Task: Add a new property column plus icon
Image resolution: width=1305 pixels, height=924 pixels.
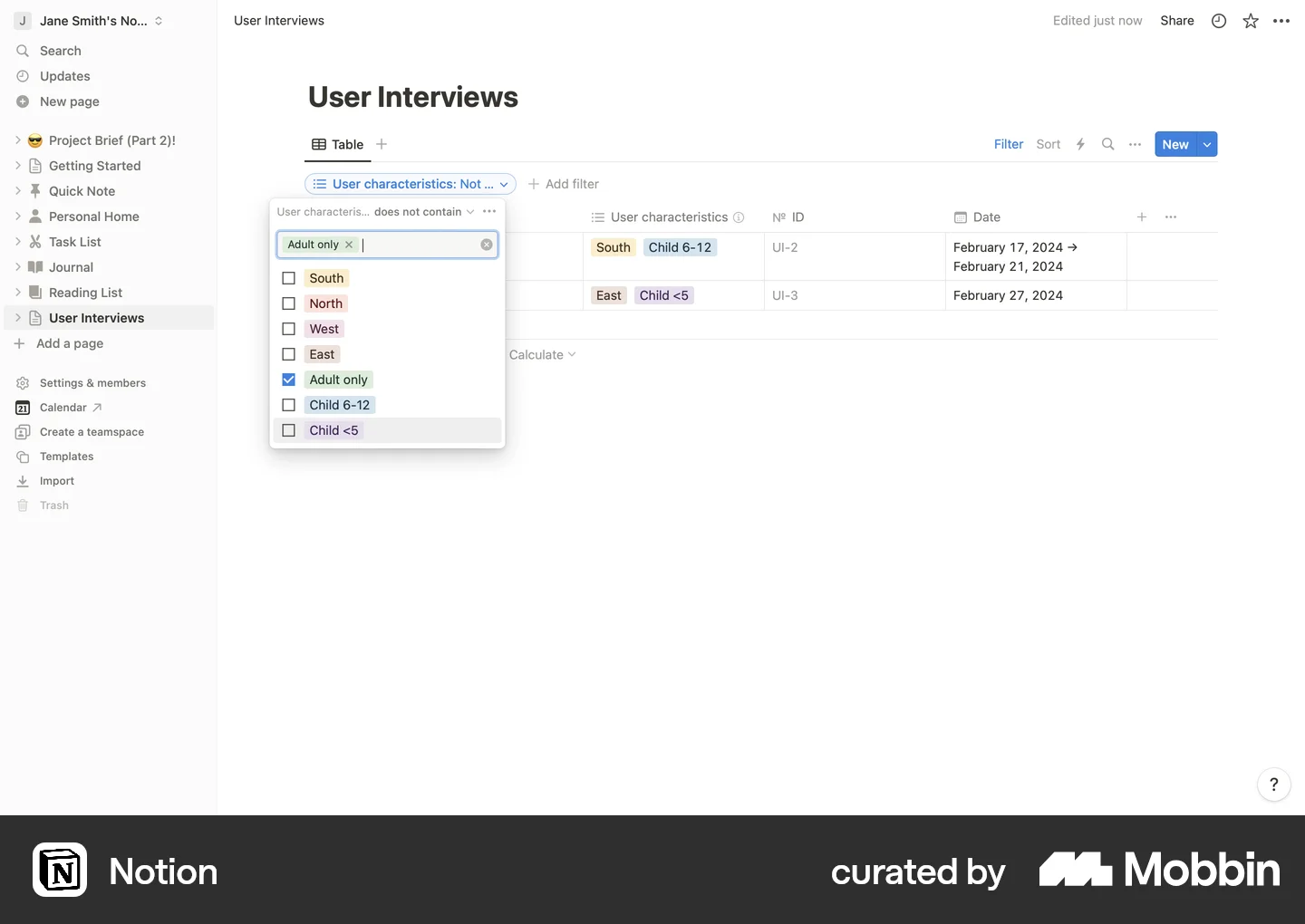Action: click(x=1142, y=217)
